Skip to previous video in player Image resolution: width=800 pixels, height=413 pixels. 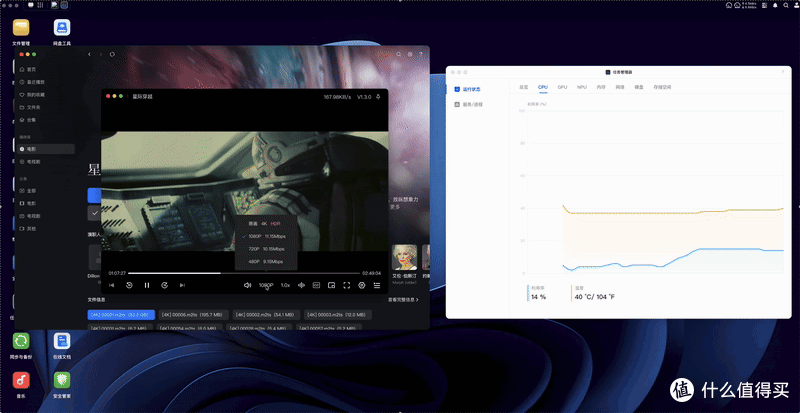[112, 285]
